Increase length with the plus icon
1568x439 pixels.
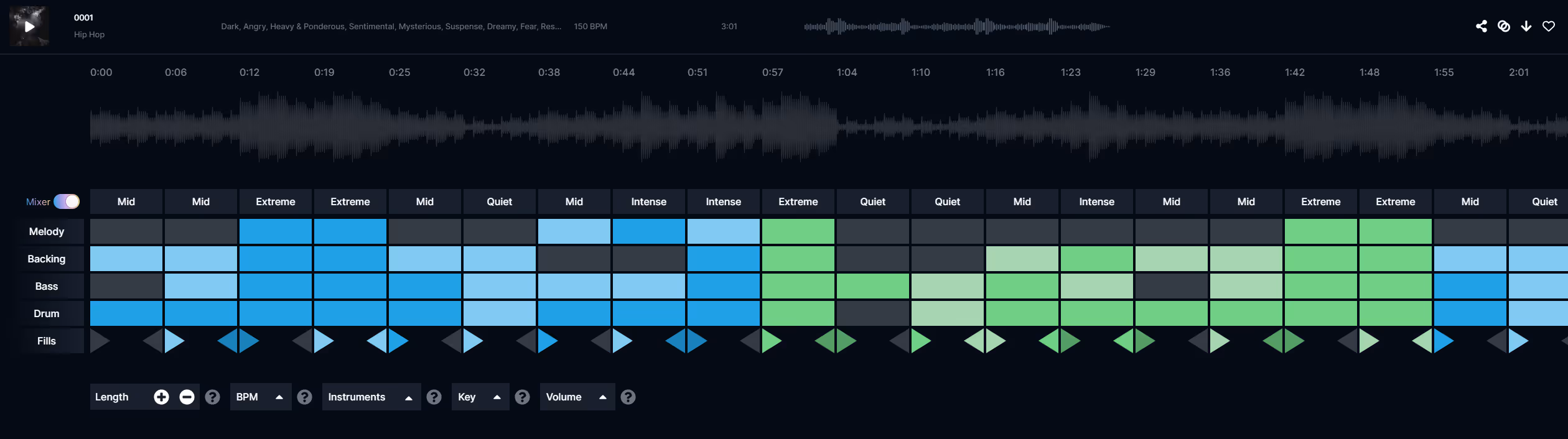click(x=161, y=397)
